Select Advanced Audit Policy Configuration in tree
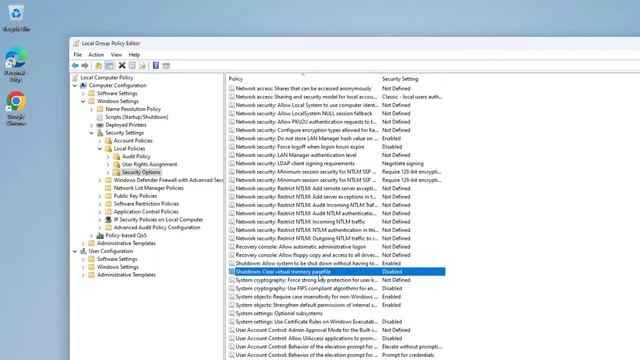The width and height of the screenshot is (640, 360). click(157, 227)
